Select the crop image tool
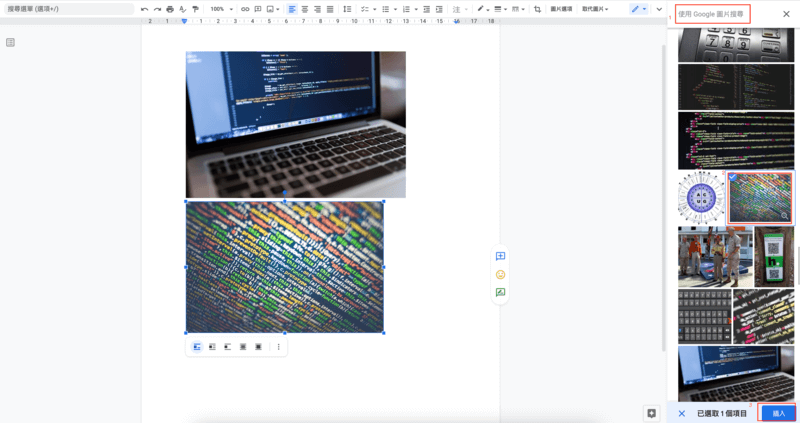This screenshot has width=800, height=423. tap(537, 9)
